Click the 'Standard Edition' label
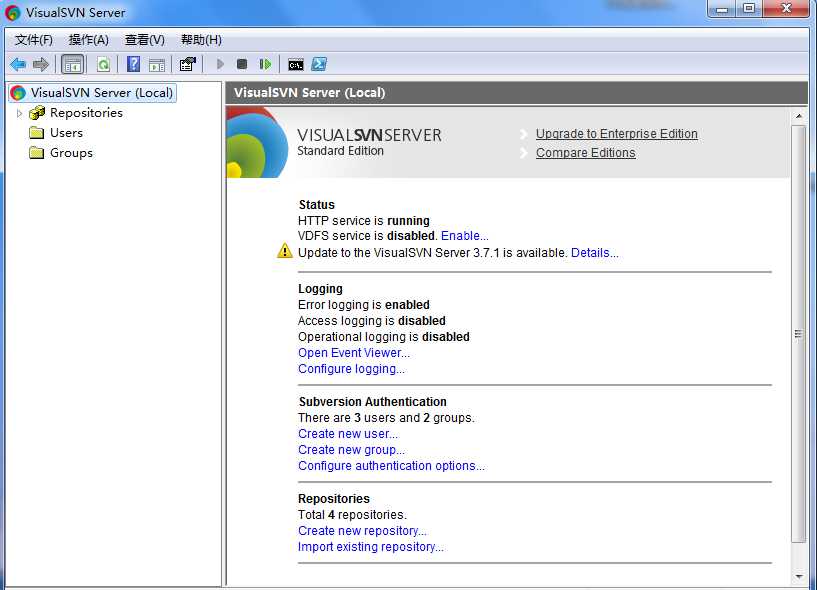Image resolution: width=817 pixels, height=590 pixels. [340, 151]
